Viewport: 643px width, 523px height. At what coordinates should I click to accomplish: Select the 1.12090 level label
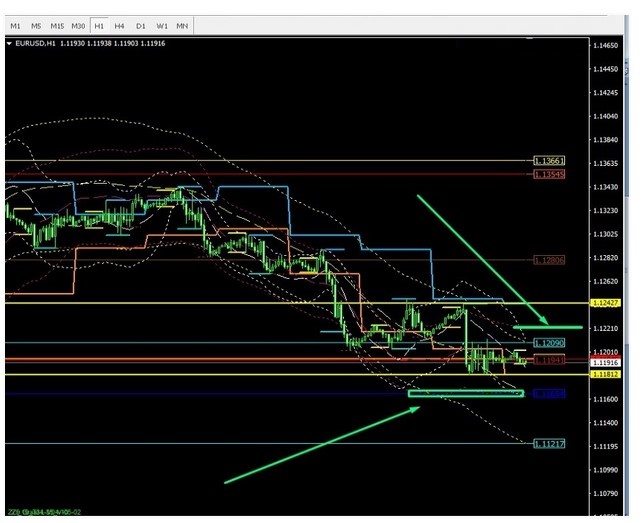(549, 343)
